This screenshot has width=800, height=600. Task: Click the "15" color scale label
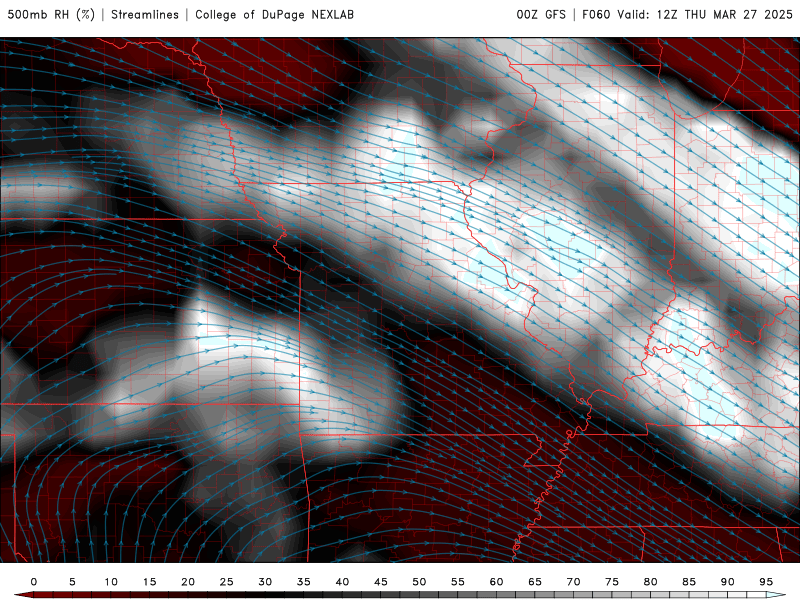coord(149,582)
